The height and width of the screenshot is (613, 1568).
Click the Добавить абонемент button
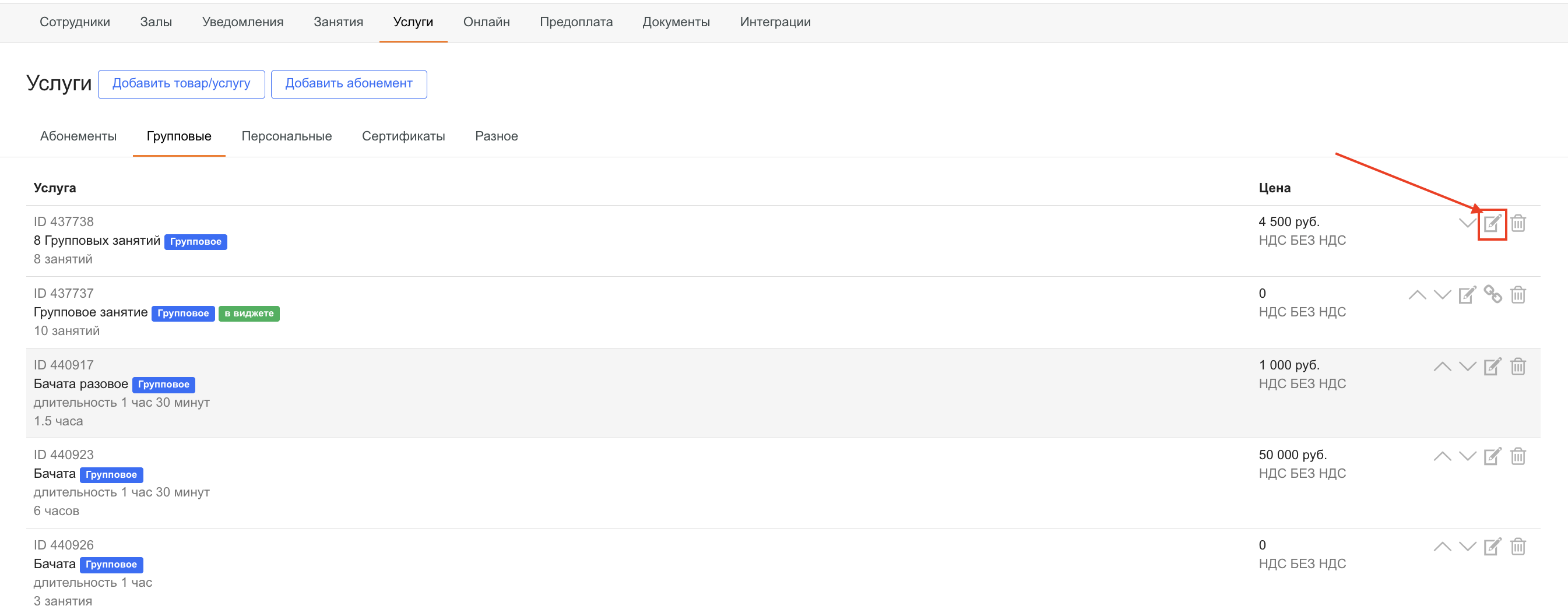(349, 84)
